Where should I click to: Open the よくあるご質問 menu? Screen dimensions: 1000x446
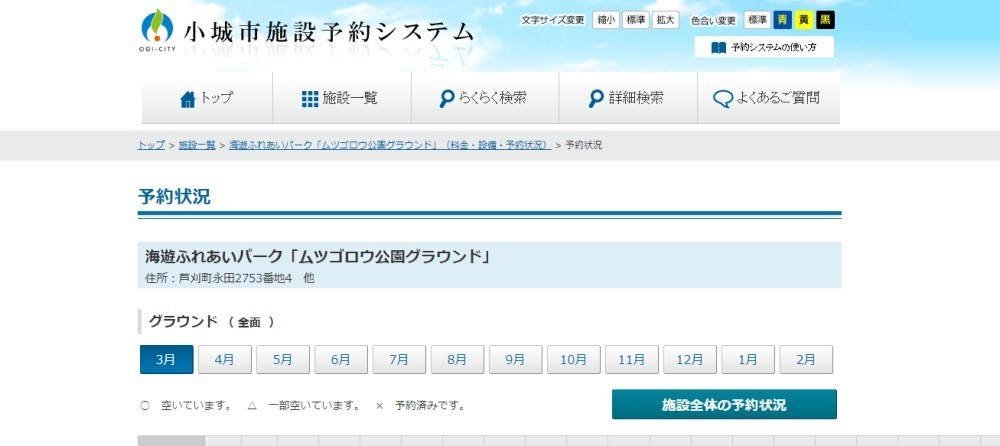pos(768,98)
